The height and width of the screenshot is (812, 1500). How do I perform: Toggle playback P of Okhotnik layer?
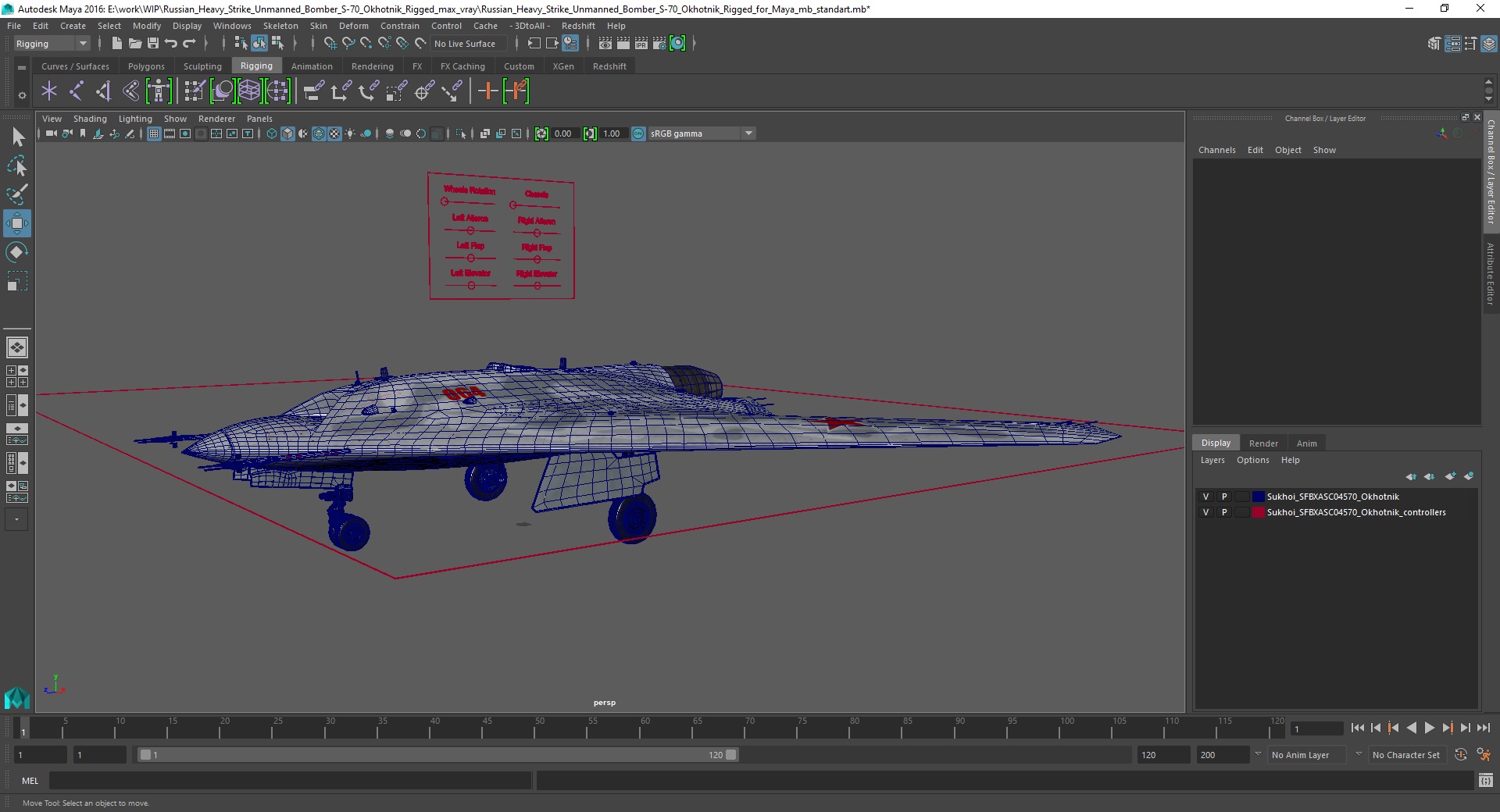coord(1224,497)
